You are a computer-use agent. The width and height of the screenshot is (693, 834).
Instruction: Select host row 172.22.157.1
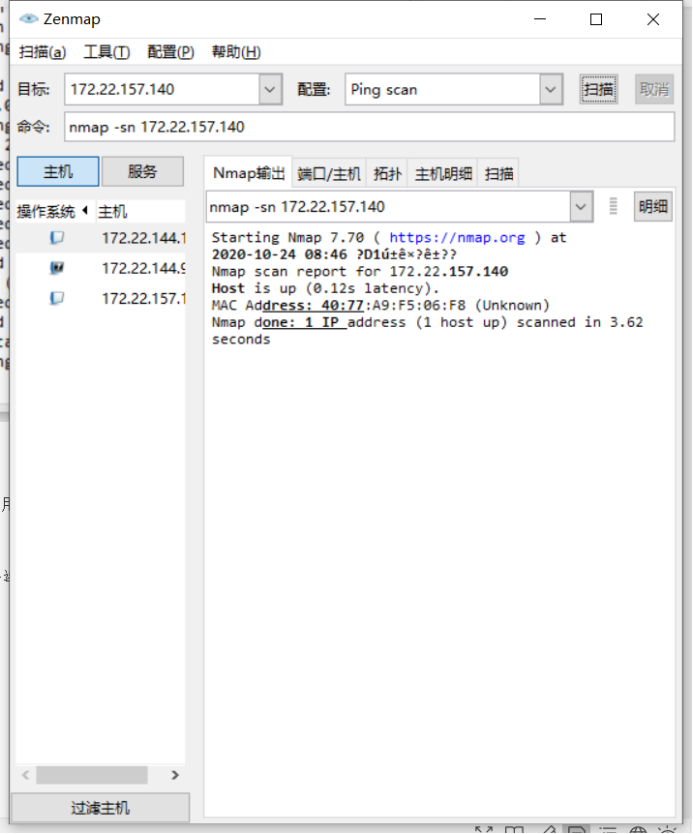(101, 298)
